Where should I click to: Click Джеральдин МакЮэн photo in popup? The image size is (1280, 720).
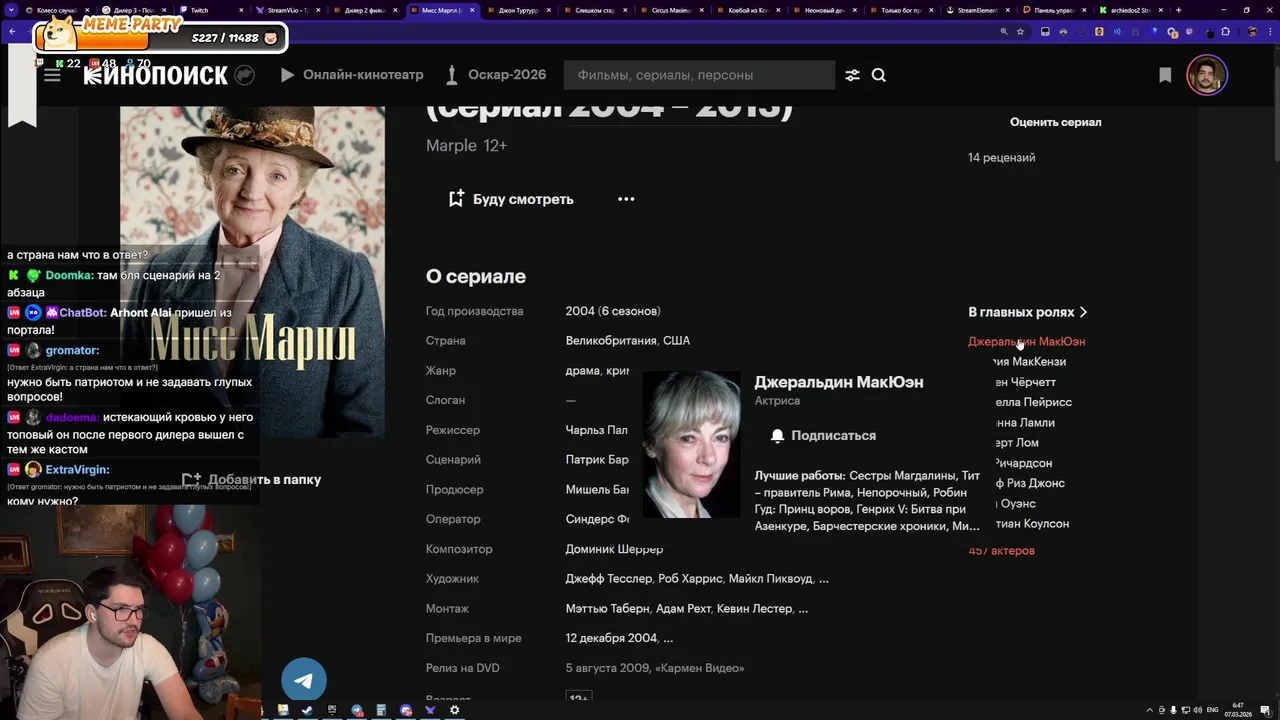click(x=691, y=444)
